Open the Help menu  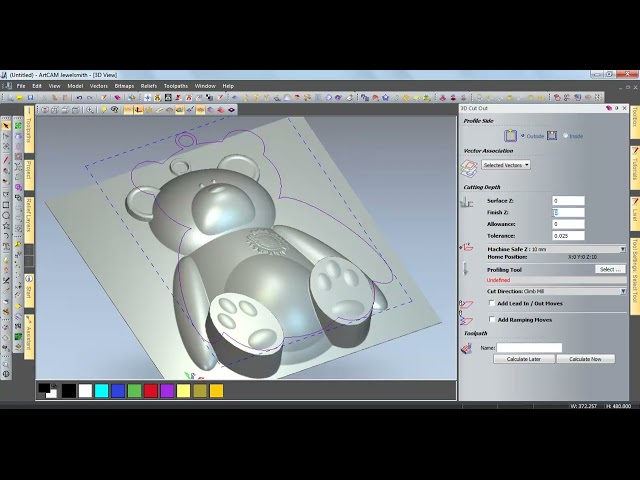[x=228, y=86]
